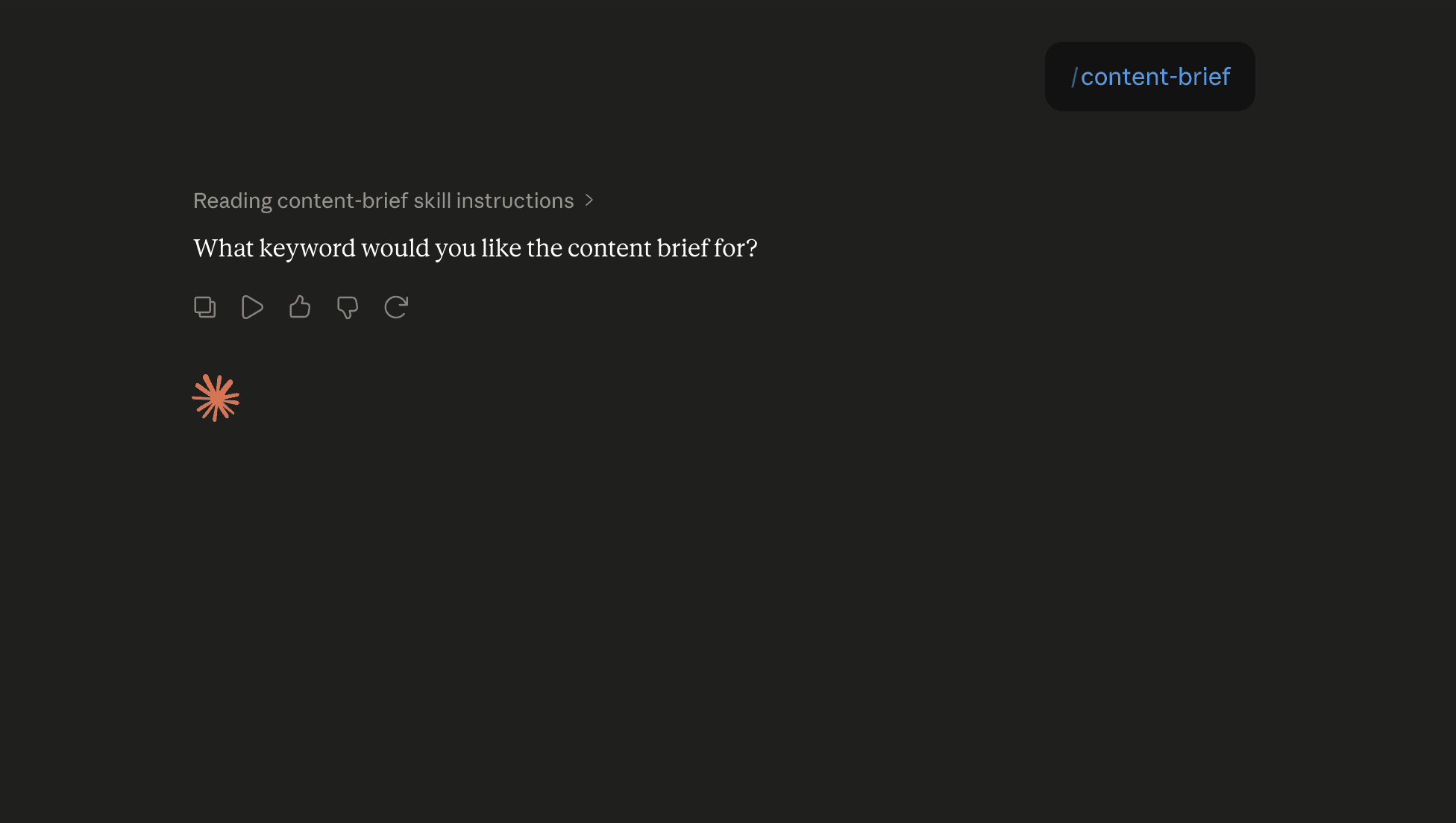Expand the chevron beside skill instructions
Image resolution: width=1456 pixels, height=823 pixels.
tap(589, 201)
